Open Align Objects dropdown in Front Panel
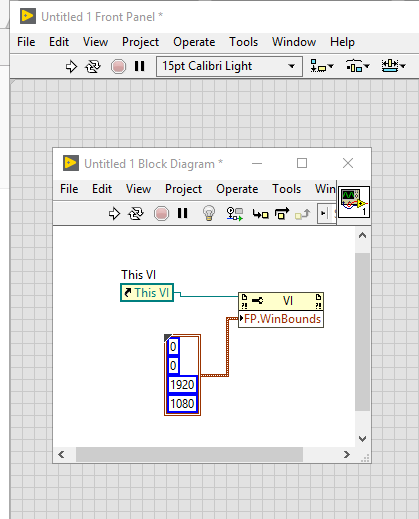 321,66
